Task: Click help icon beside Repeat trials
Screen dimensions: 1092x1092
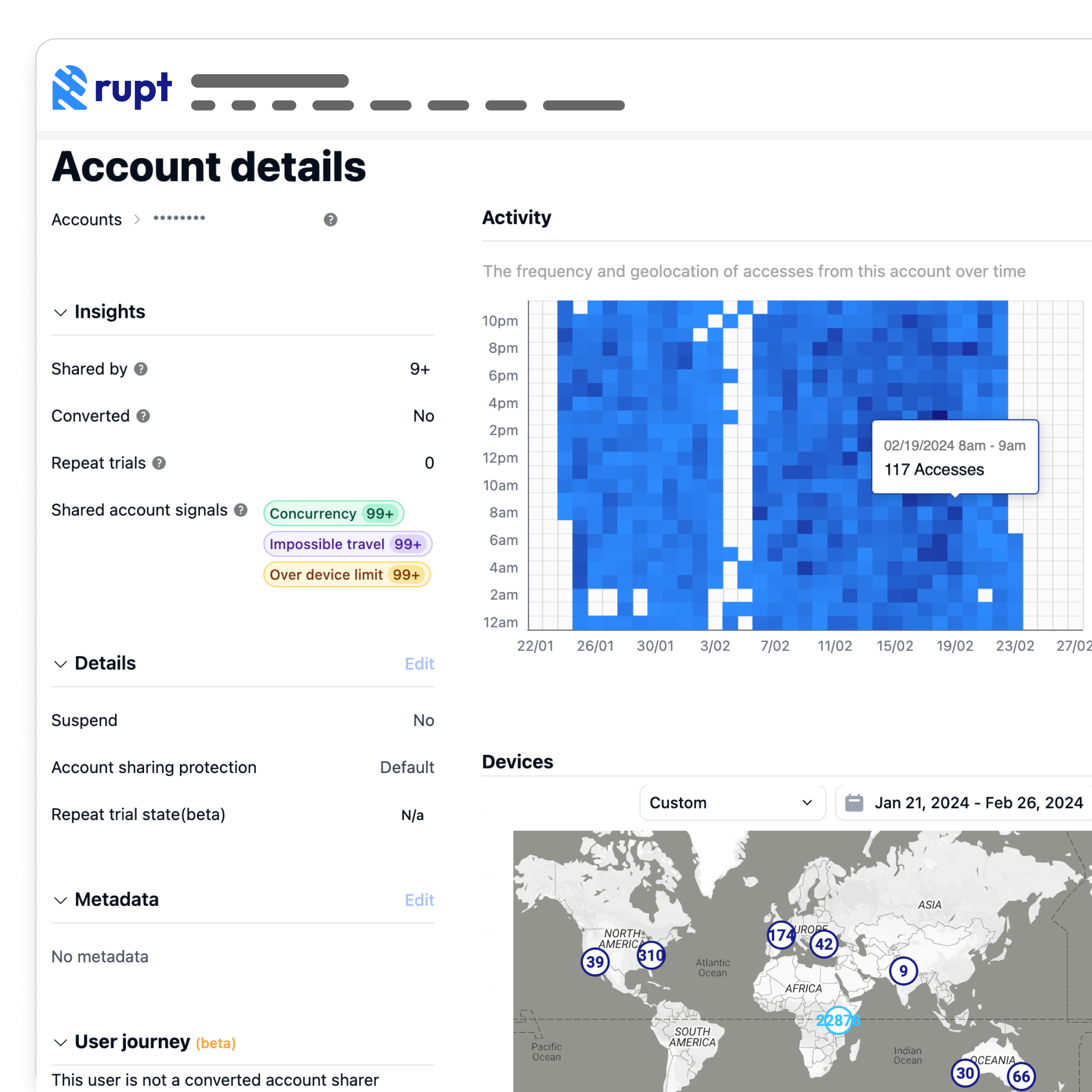Action: pos(159,463)
